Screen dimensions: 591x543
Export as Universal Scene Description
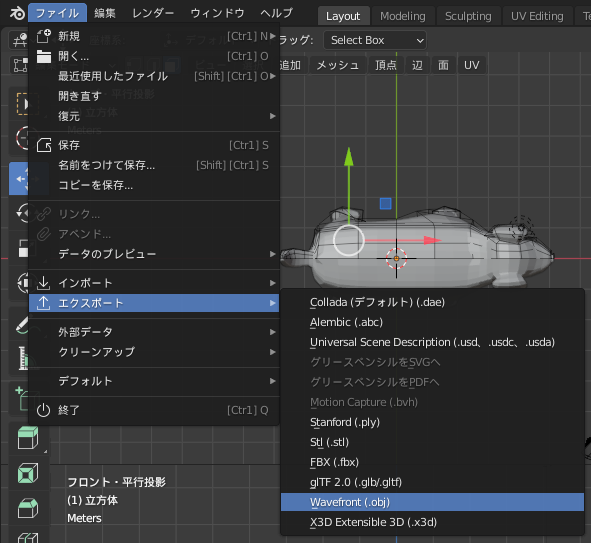(x=432, y=342)
